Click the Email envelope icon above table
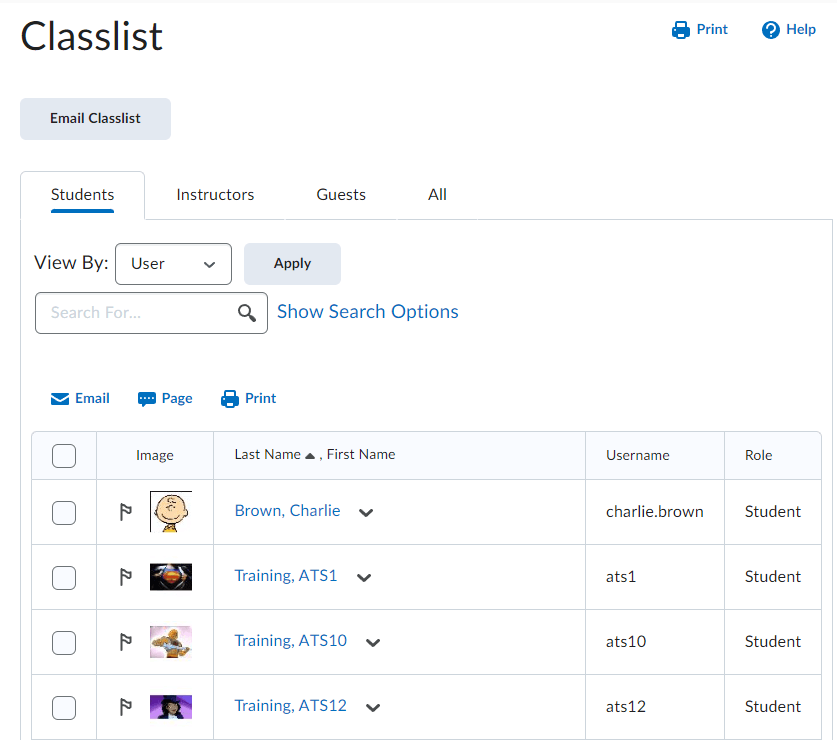Screen dimensions: 837x740 (x=60, y=399)
